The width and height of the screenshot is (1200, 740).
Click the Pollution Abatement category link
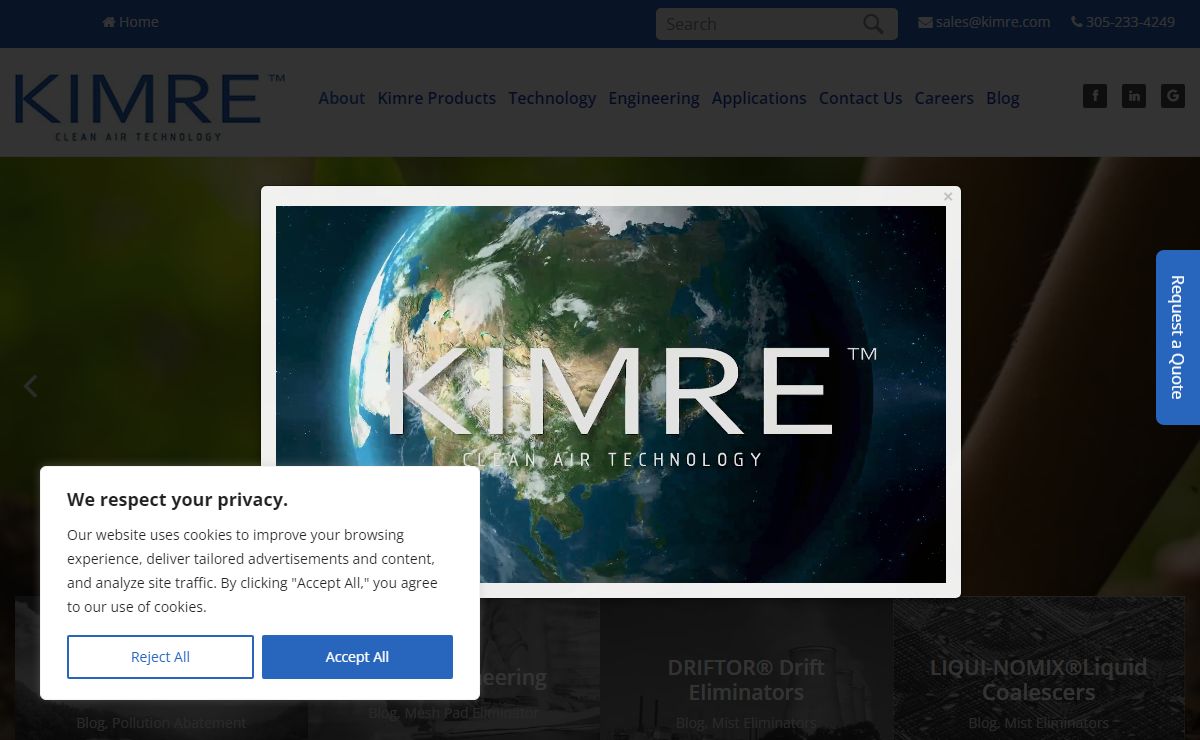coord(179,722)
